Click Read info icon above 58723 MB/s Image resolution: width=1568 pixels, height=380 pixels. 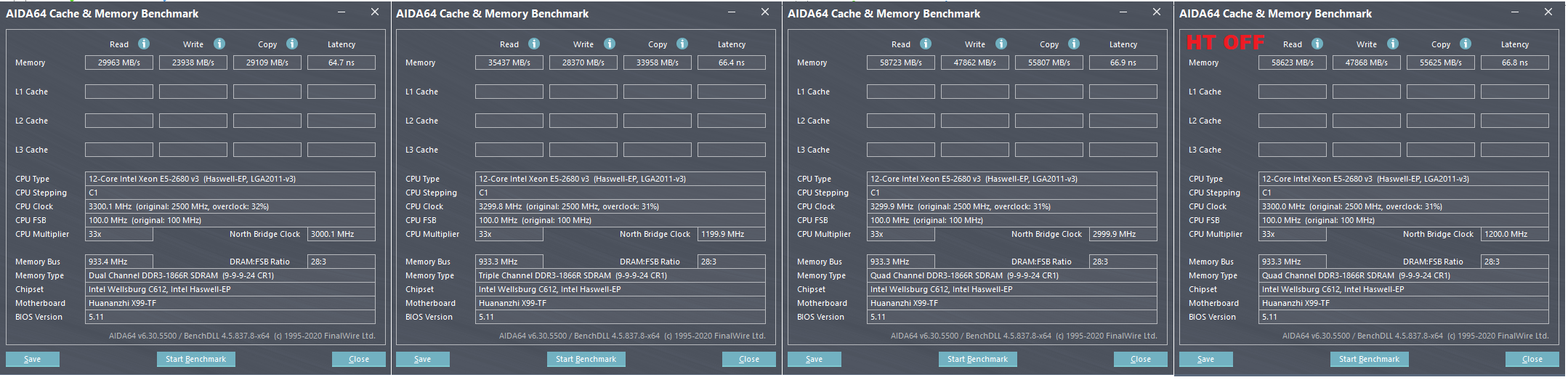pyautogui.click(x=926, y=44)
